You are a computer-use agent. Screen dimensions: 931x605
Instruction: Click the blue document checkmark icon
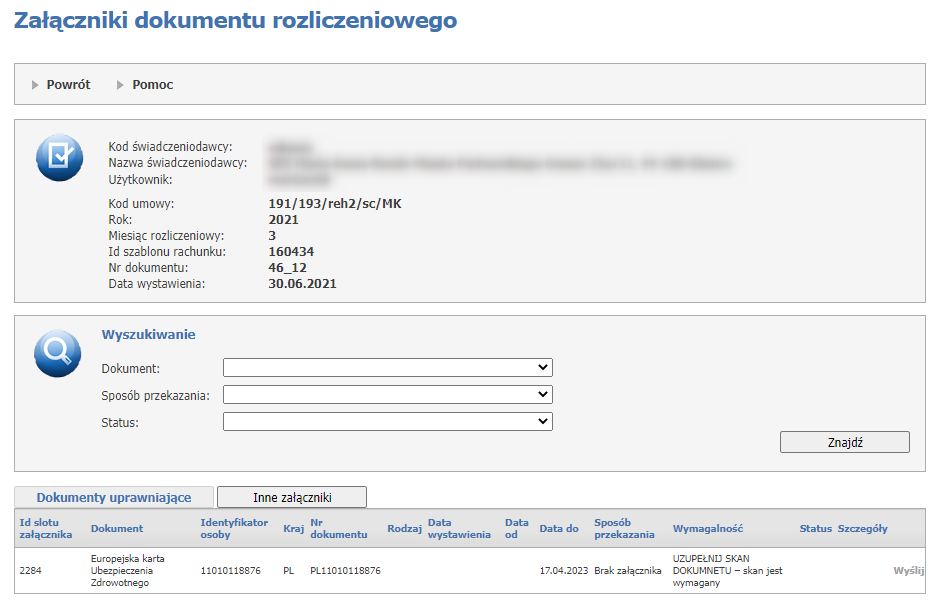coord(59,157)
